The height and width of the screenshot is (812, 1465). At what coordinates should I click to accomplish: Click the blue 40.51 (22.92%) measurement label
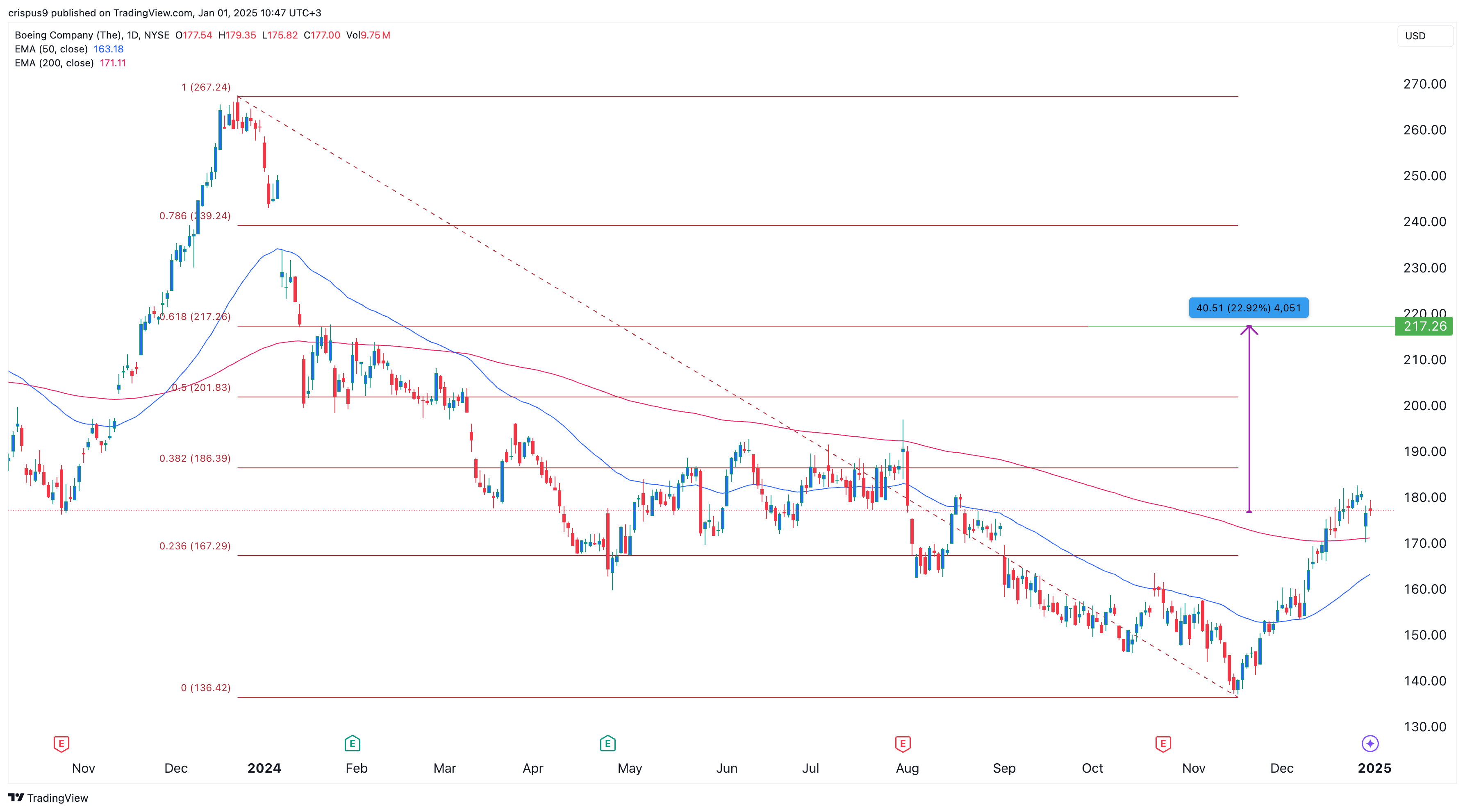click(1248, 308)
